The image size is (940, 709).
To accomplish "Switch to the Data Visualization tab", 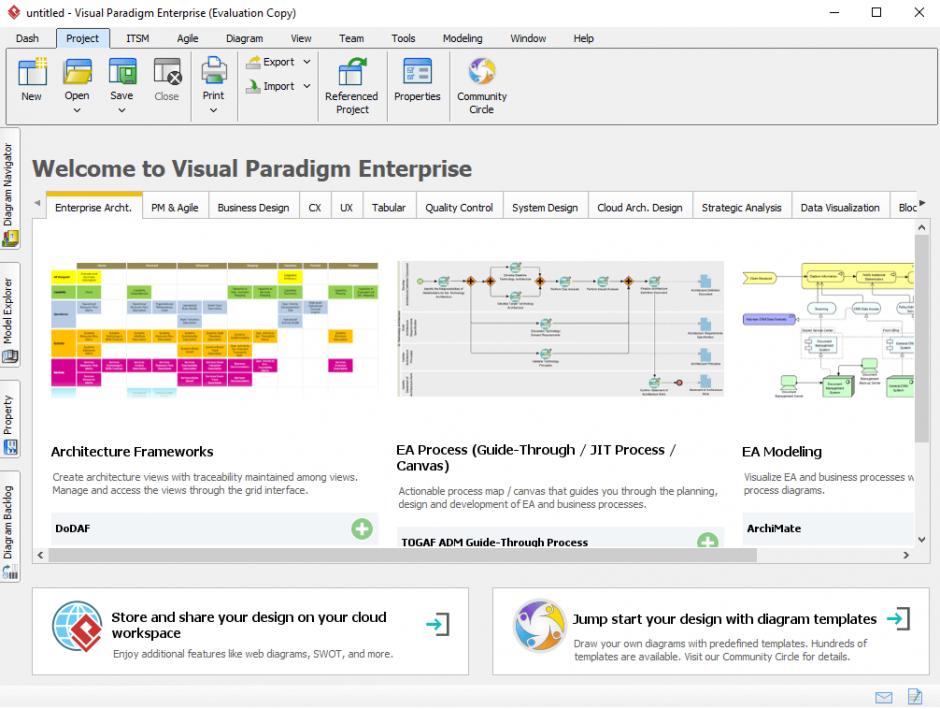I will coord(840,207).
